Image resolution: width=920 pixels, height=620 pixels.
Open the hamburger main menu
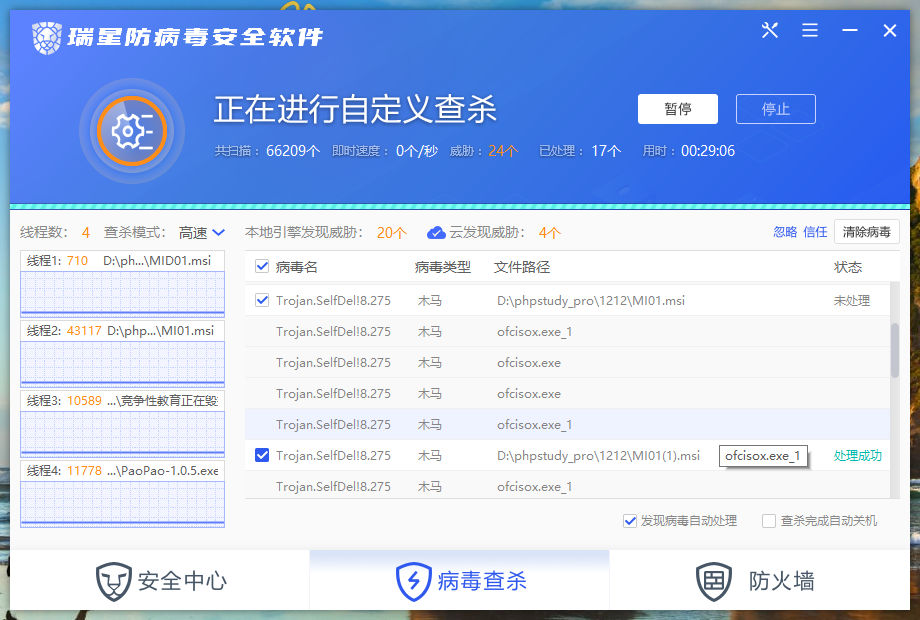pyautogui.click(x=810, y=31)
